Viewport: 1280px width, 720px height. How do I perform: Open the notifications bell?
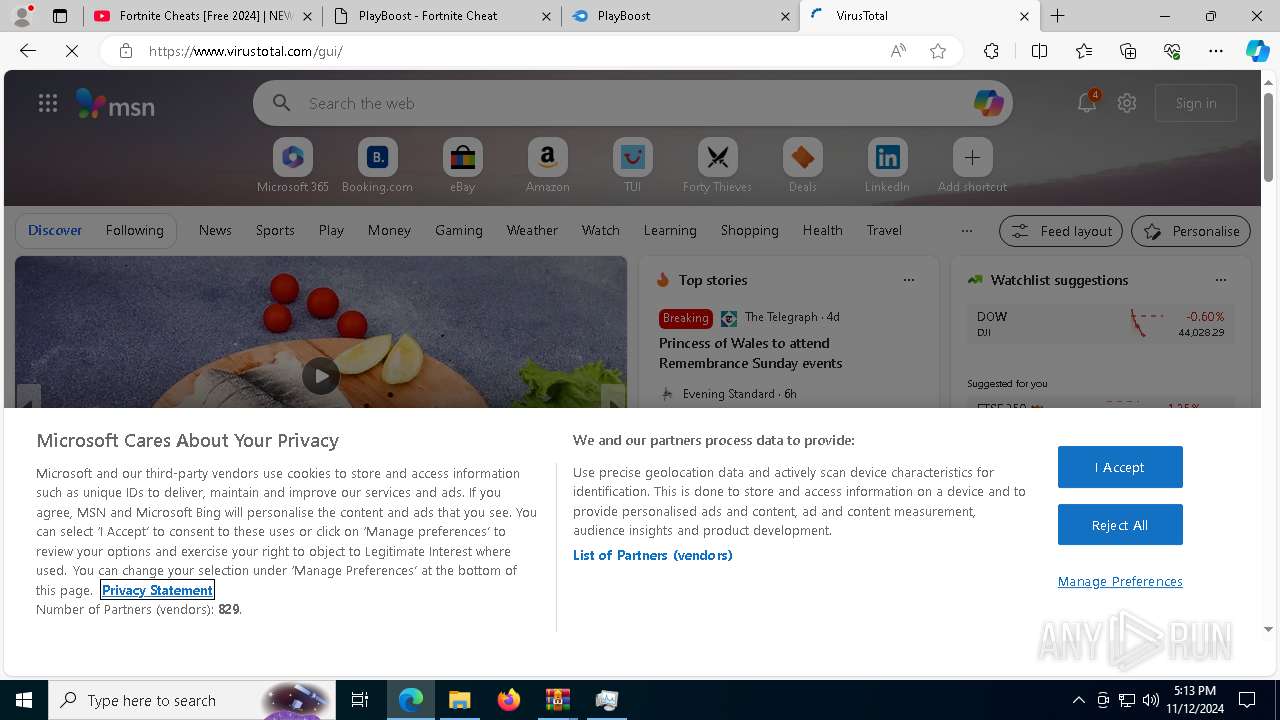click(1087, 103)
